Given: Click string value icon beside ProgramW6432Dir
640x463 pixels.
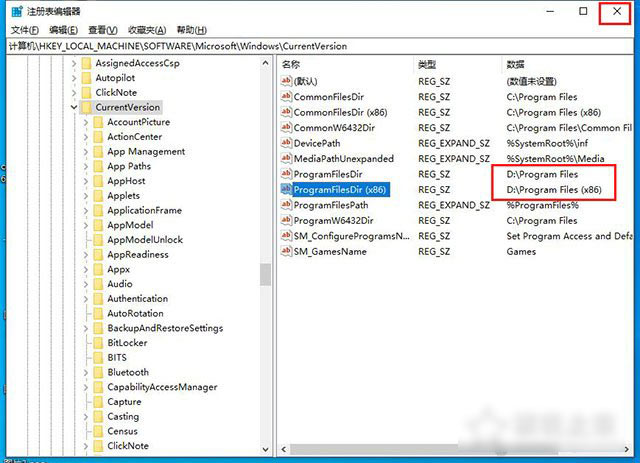Looking at the screenshot, I should coord(286,220).
